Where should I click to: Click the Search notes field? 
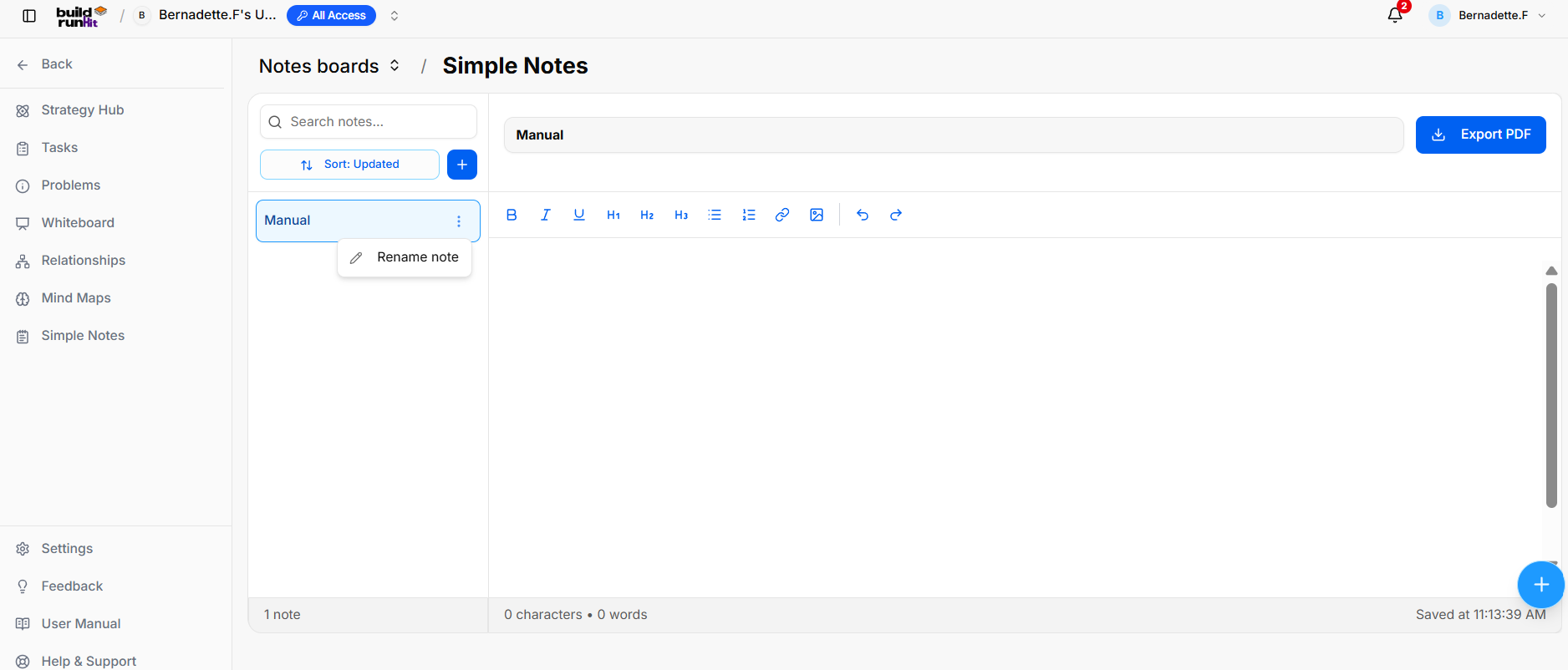tap(369, 122)
